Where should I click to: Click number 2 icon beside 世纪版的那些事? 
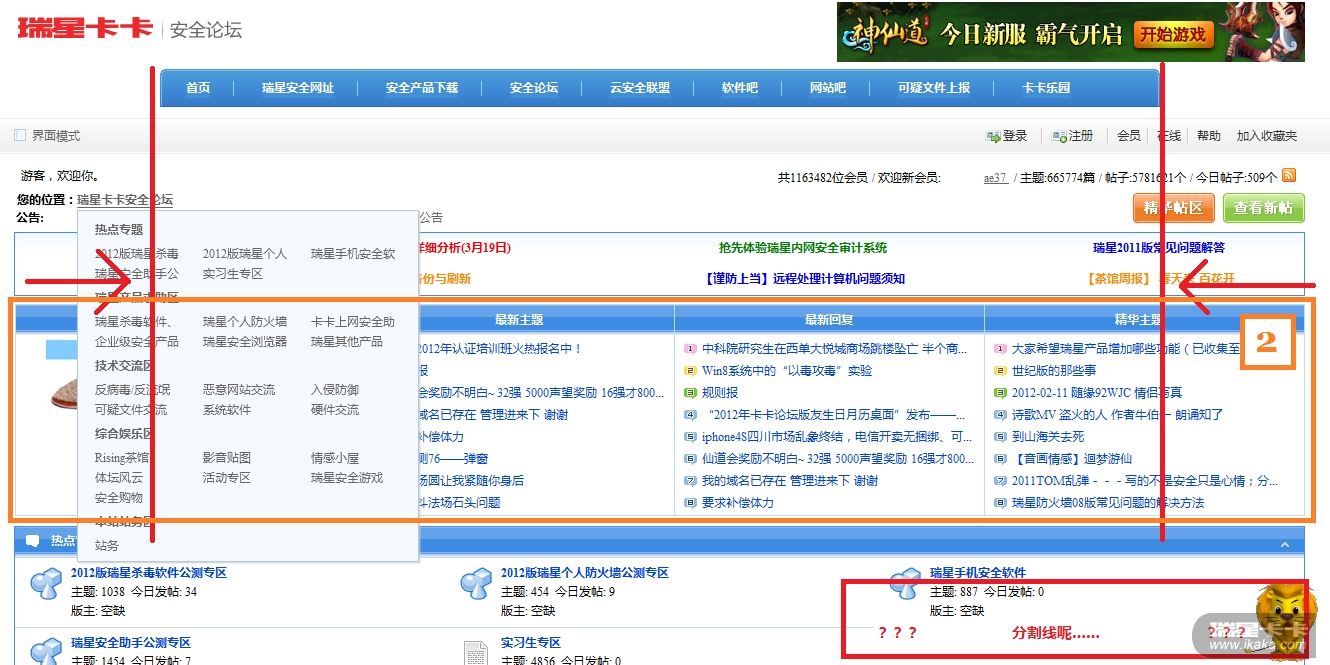(x=1000, y=371)
